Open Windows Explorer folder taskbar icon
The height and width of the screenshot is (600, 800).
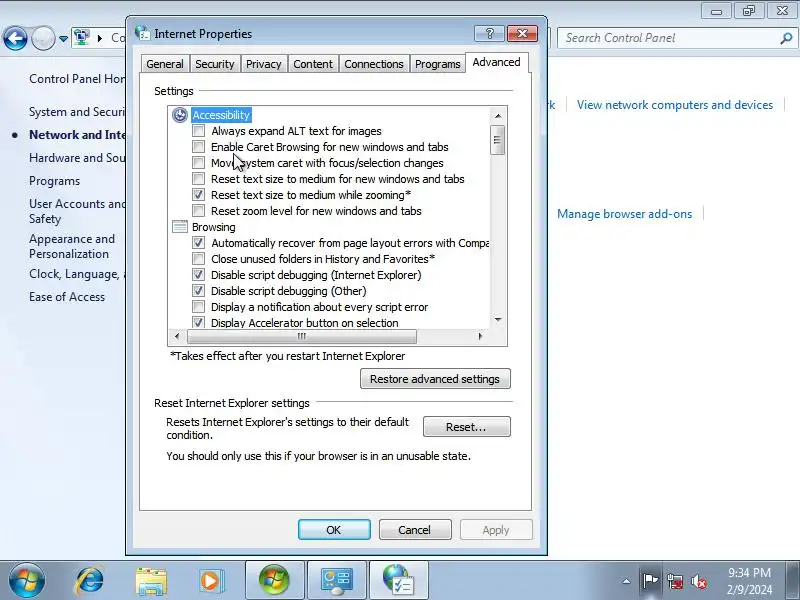click(x=151, y=581)
